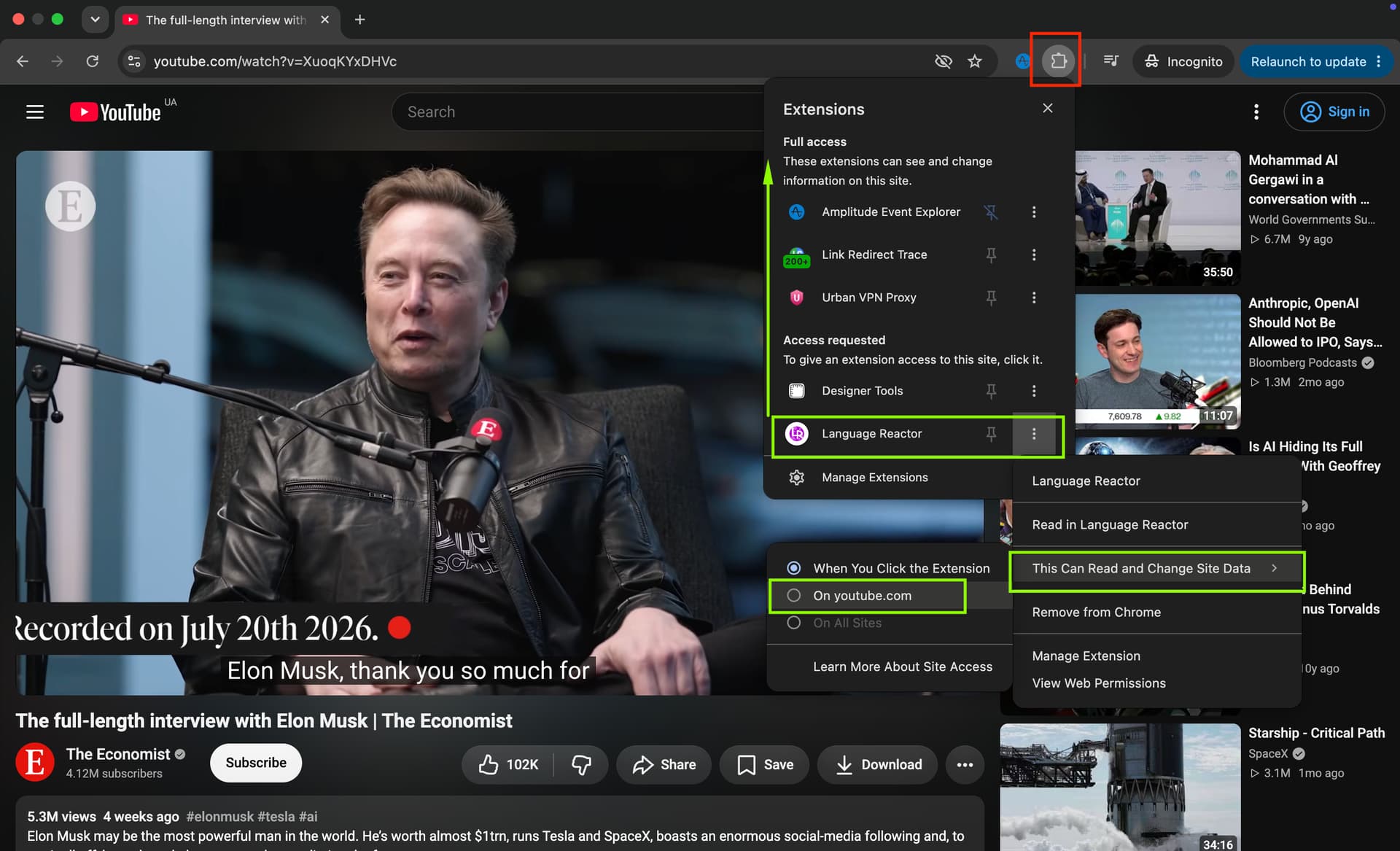
Task: Pin Language Reactor to toolbar
Action: pos(990,434)
